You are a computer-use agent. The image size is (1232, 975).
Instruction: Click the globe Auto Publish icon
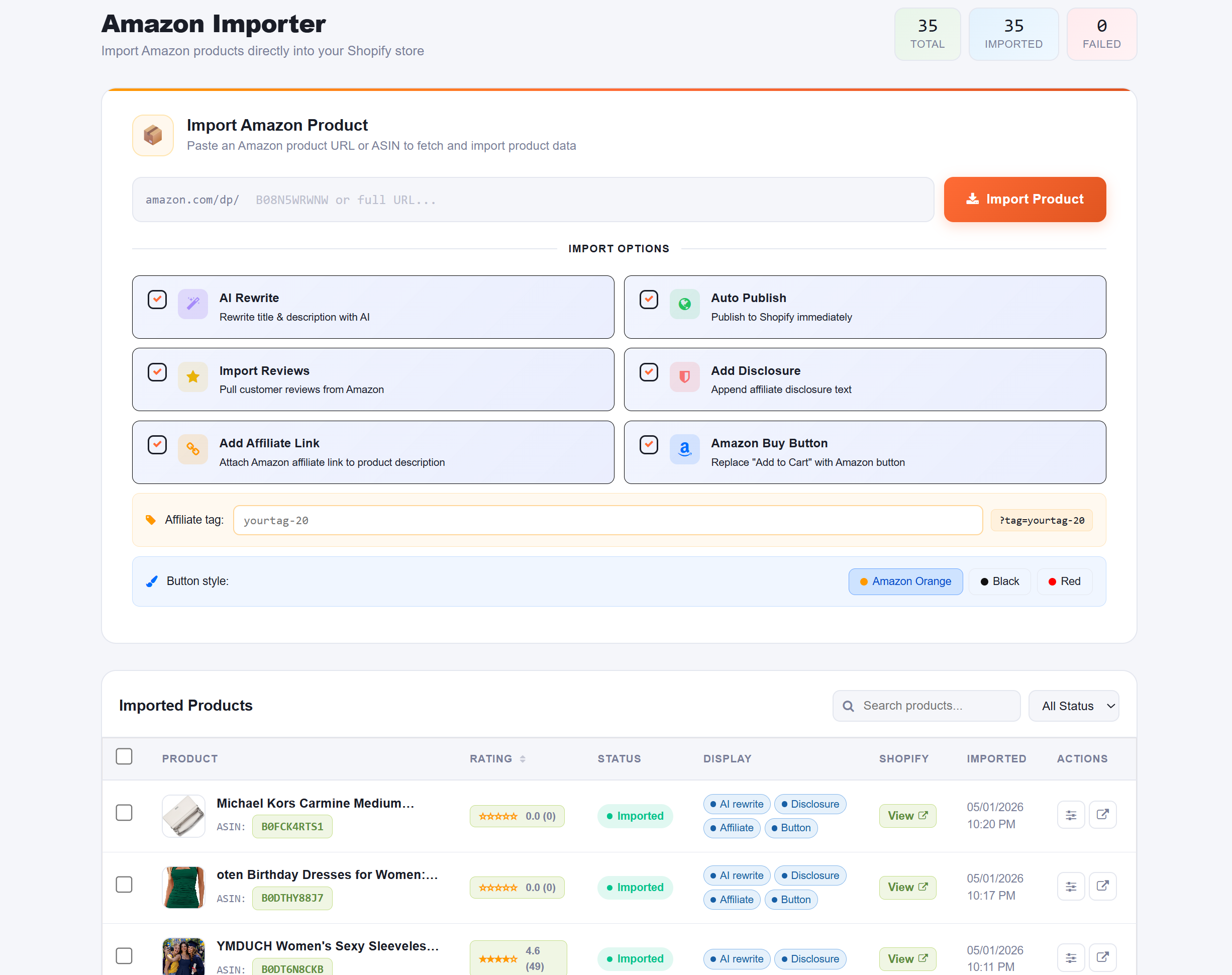coord(685,303)
